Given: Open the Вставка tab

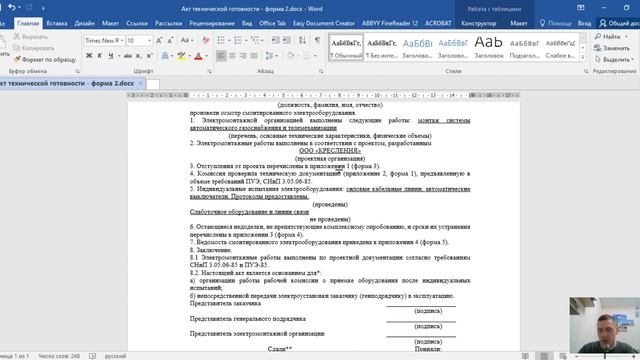Looking at the screenshot, I should click(x=57, y=23).
